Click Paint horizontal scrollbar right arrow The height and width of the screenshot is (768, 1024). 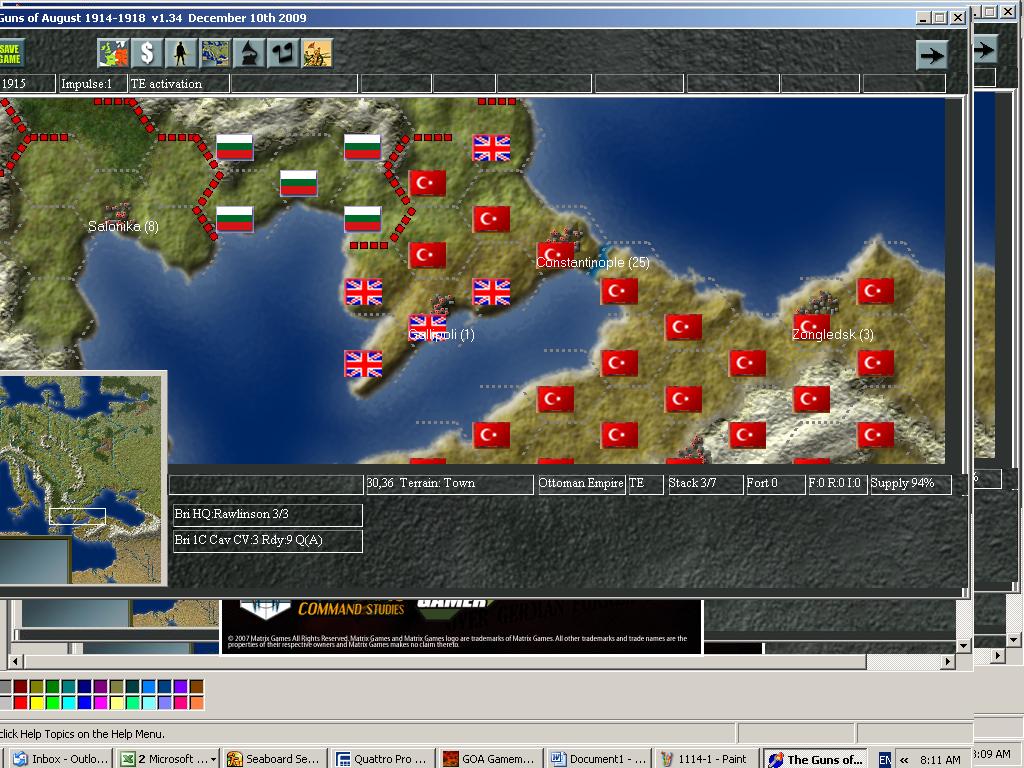point(948,661)
